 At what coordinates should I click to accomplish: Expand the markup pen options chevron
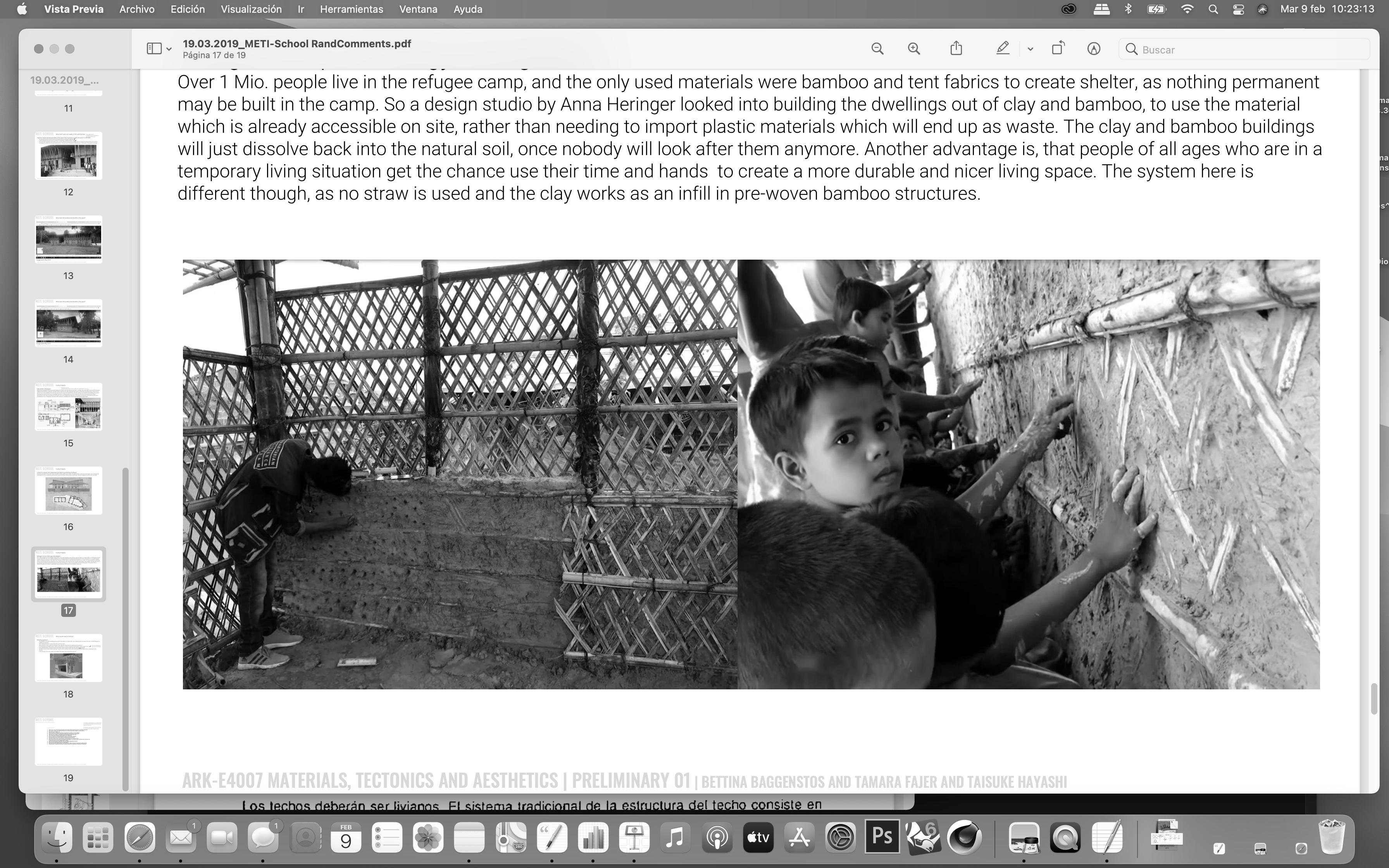(x=1030, y=49)
